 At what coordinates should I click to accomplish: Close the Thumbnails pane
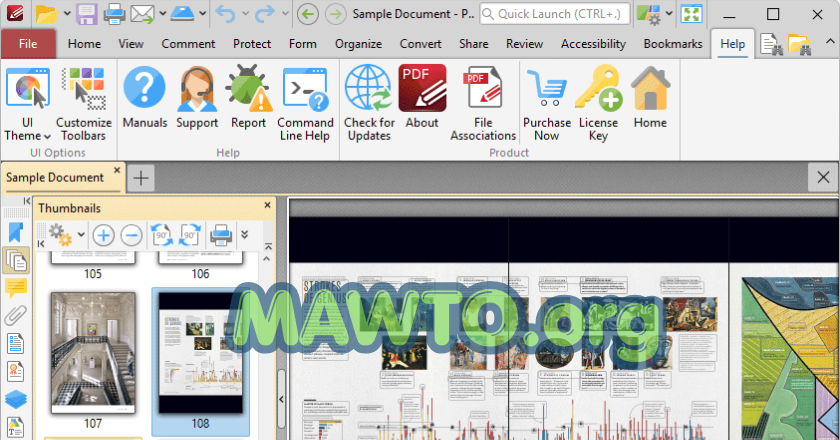[x=267, y=205]
